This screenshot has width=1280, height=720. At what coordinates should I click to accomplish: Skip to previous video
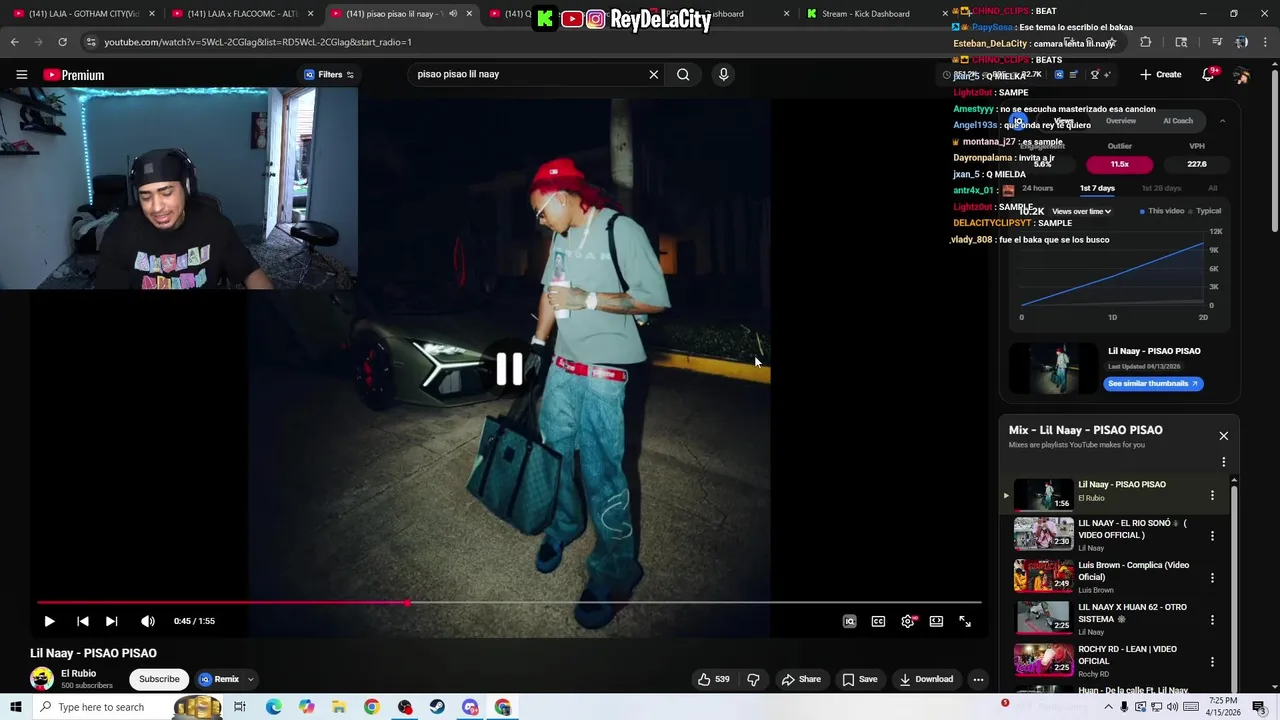(x=83, y=621)
